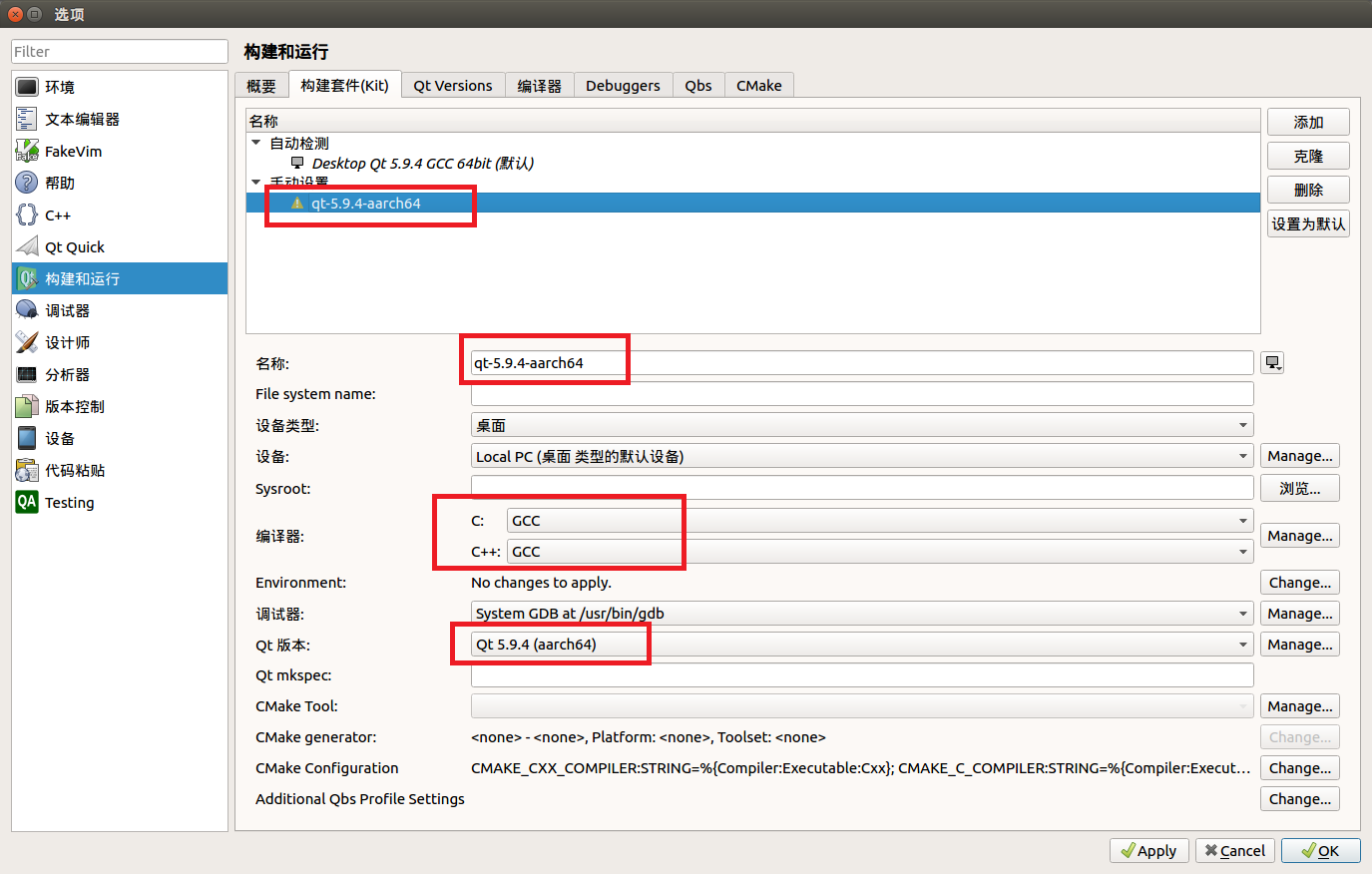Click the 名称 column header
Viewport: 1372px width, 874px height.
(x=753, y=121)
